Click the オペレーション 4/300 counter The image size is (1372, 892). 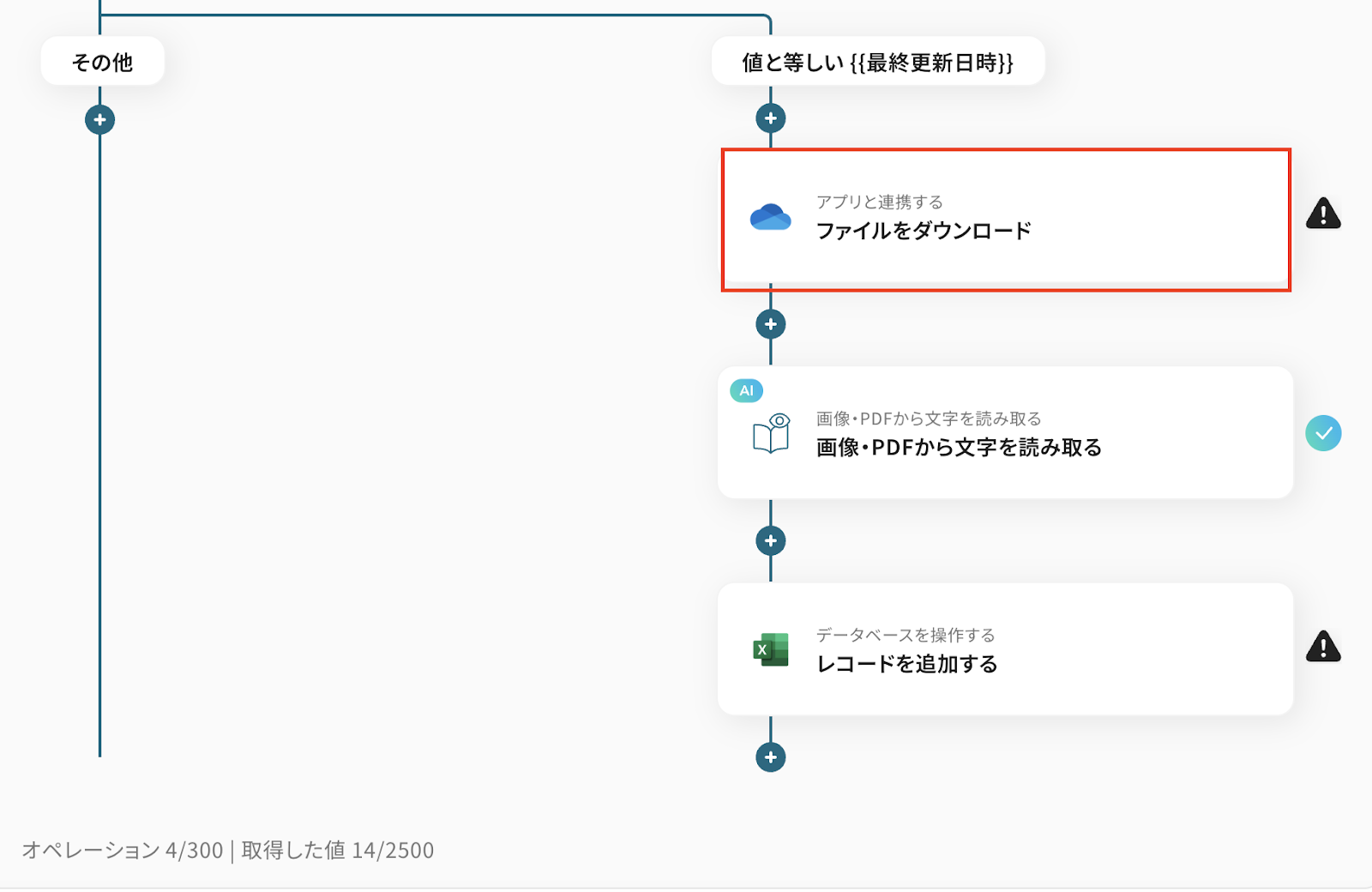(x=123, y=850)
